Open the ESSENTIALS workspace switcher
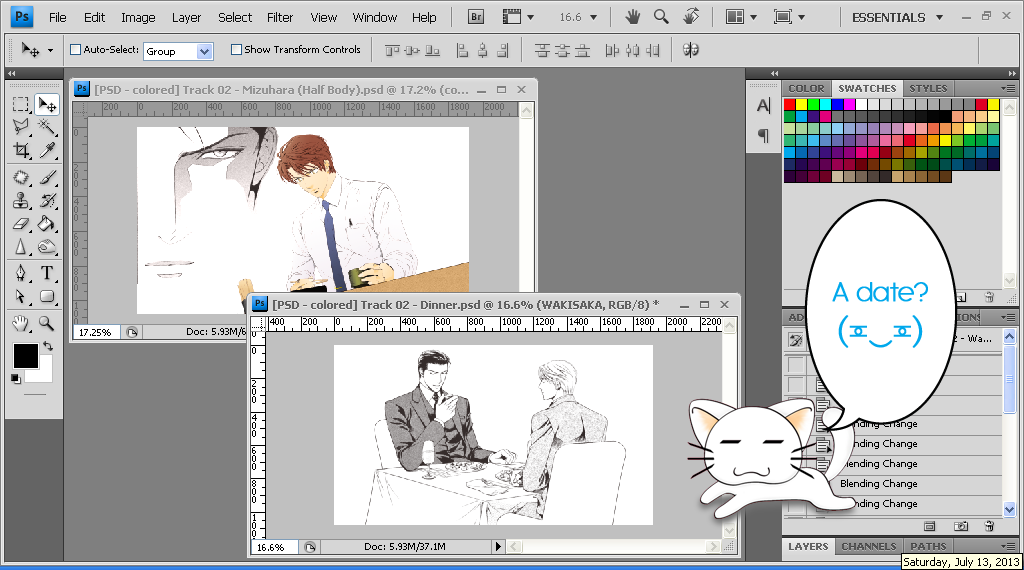This screenshot has width=1024, height=570. [x=897, y=18]
